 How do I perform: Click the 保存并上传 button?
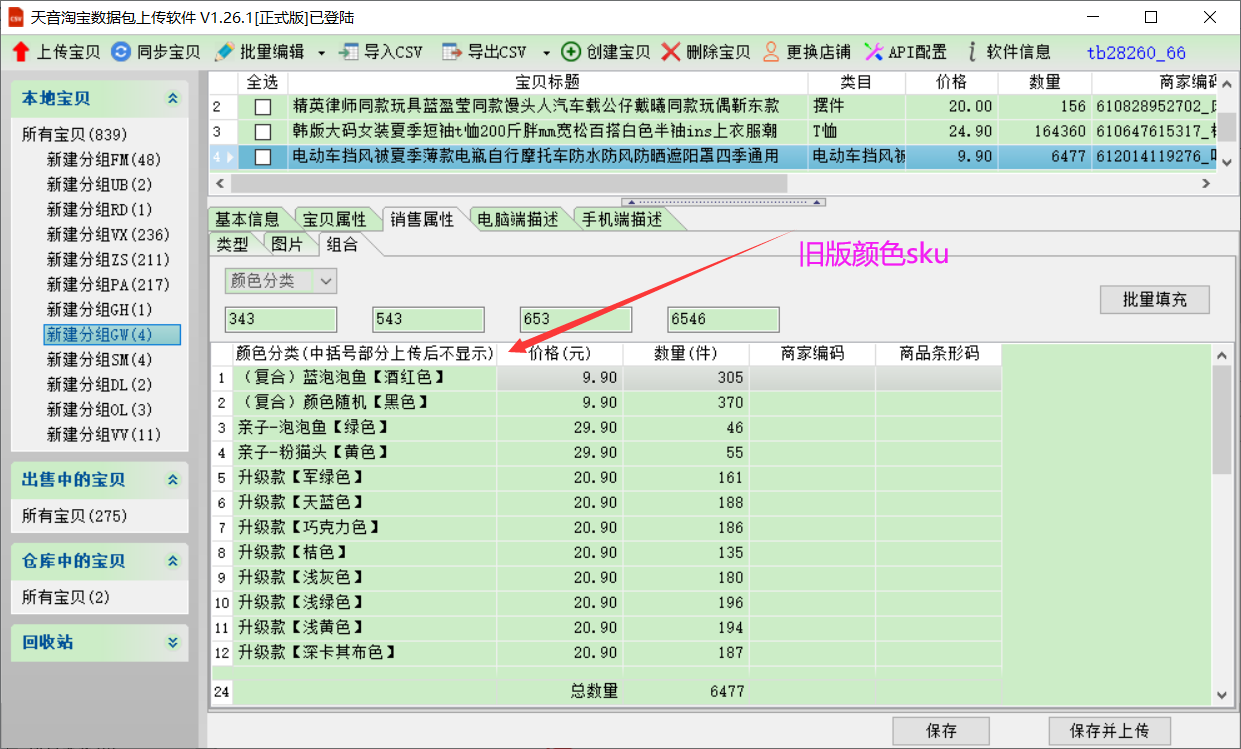coord(1109,731)
